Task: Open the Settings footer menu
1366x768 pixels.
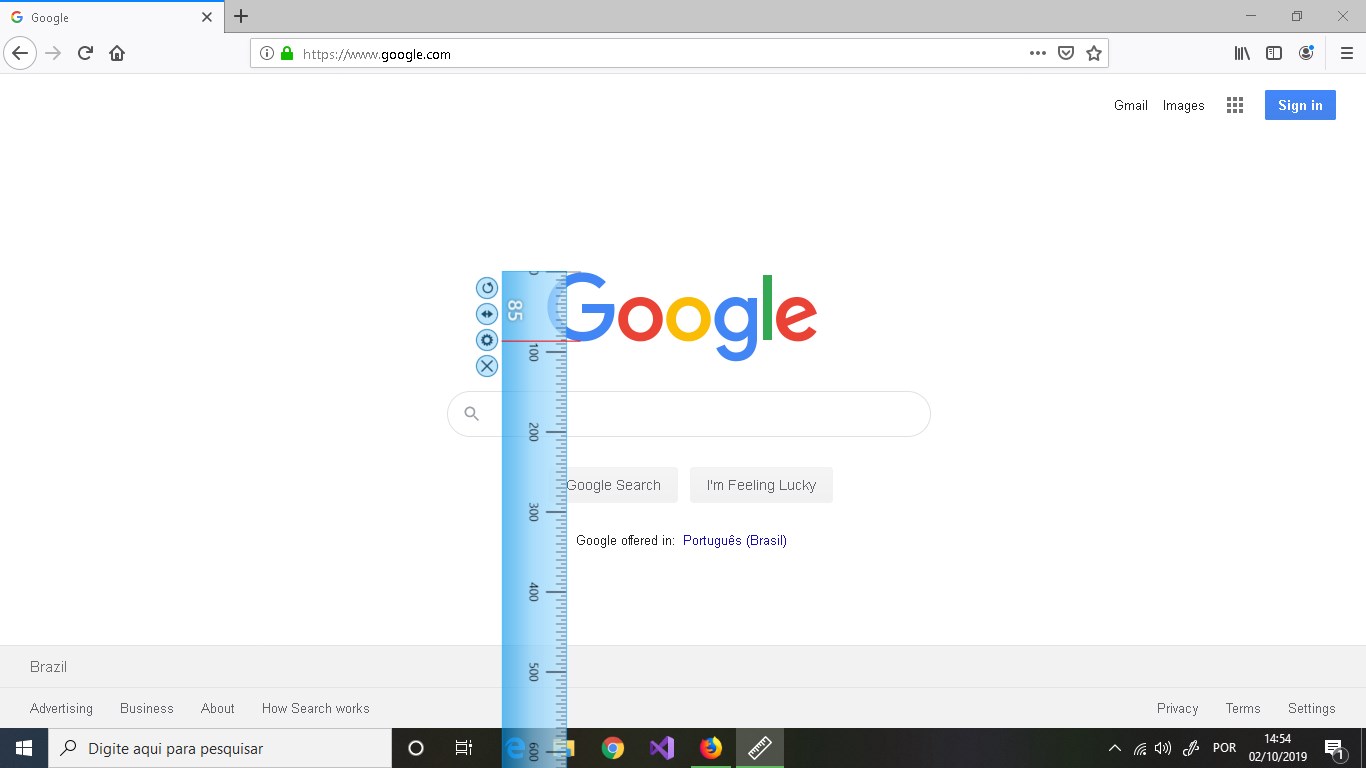Action: tap(1311, 708)
